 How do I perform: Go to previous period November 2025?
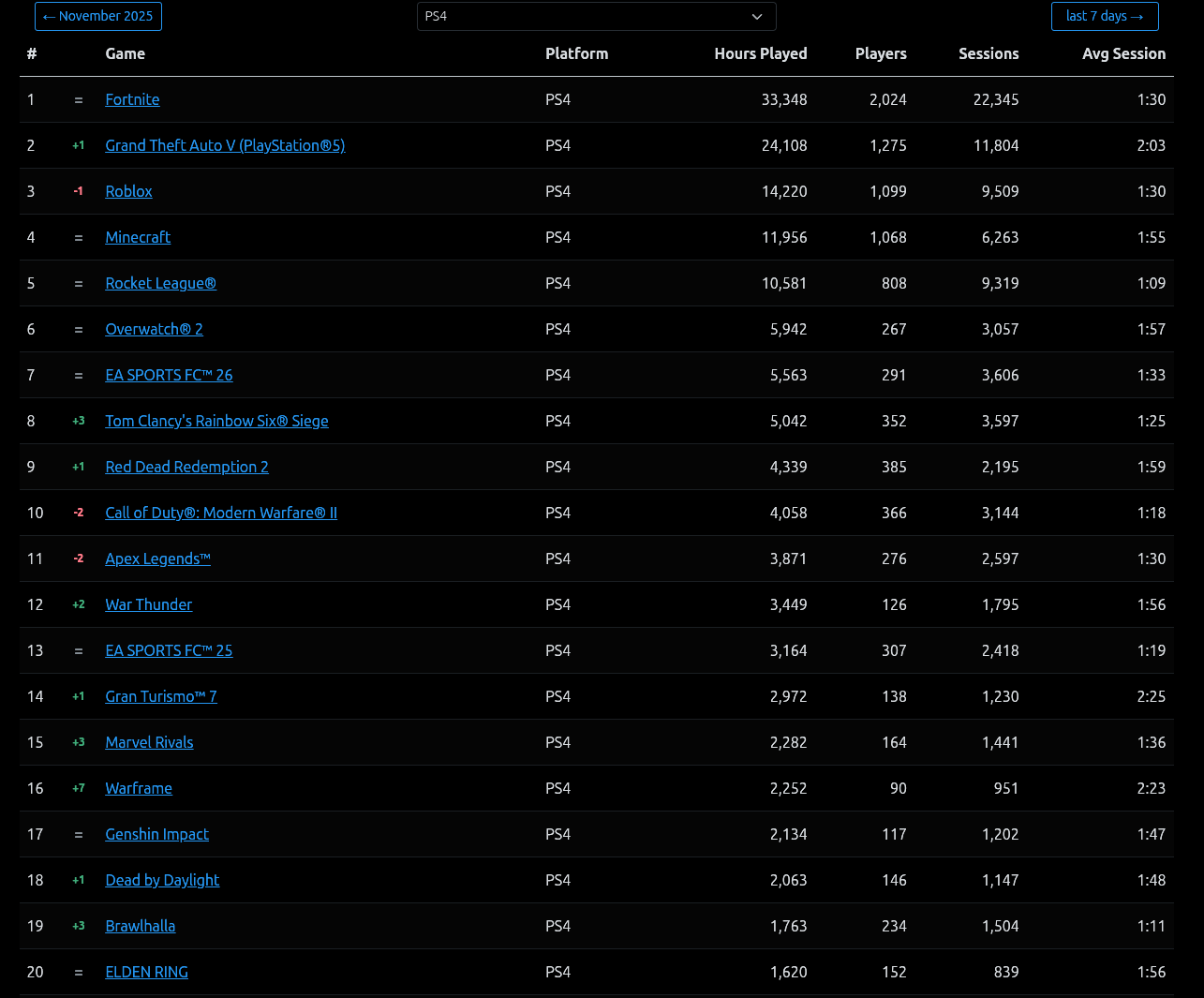(x=98, y=16)
